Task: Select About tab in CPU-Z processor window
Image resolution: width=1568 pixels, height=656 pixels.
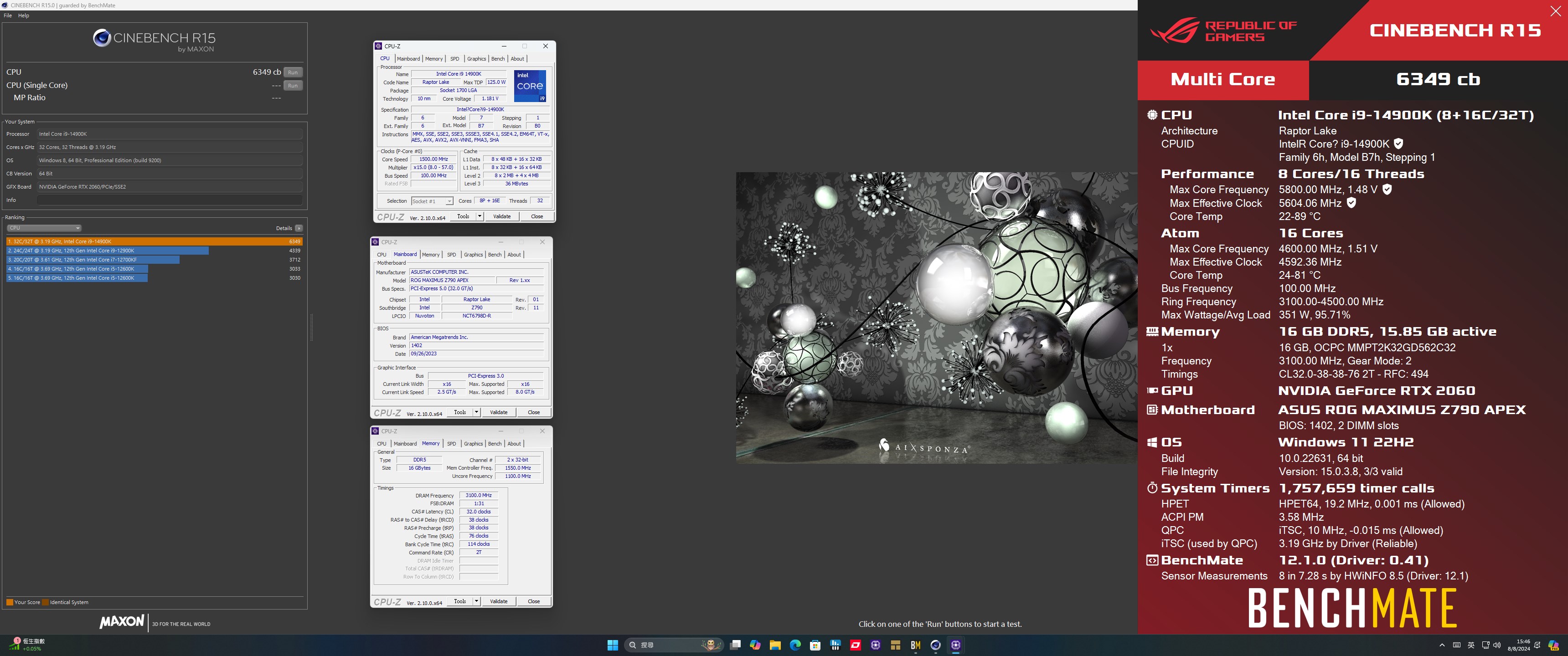Action: (x=517, y=58)
